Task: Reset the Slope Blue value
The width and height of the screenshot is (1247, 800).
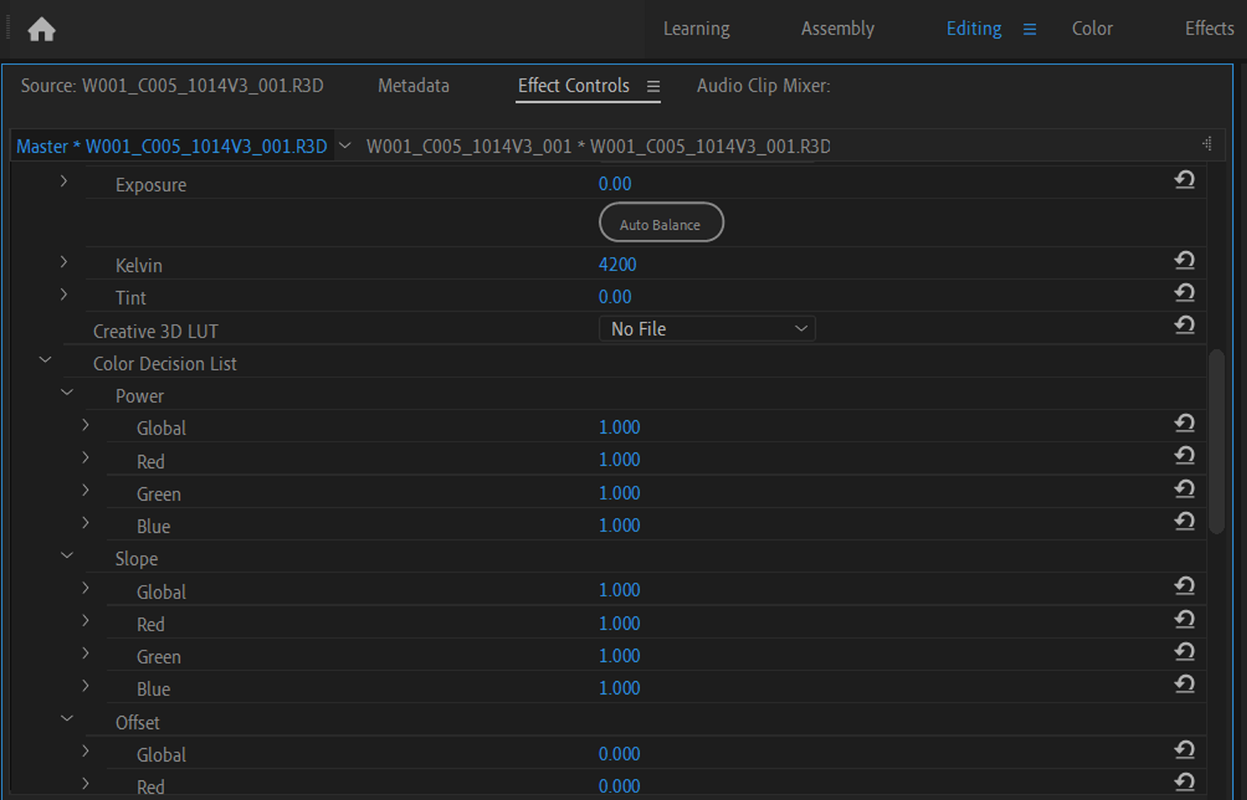Action: coord(1185,685)
